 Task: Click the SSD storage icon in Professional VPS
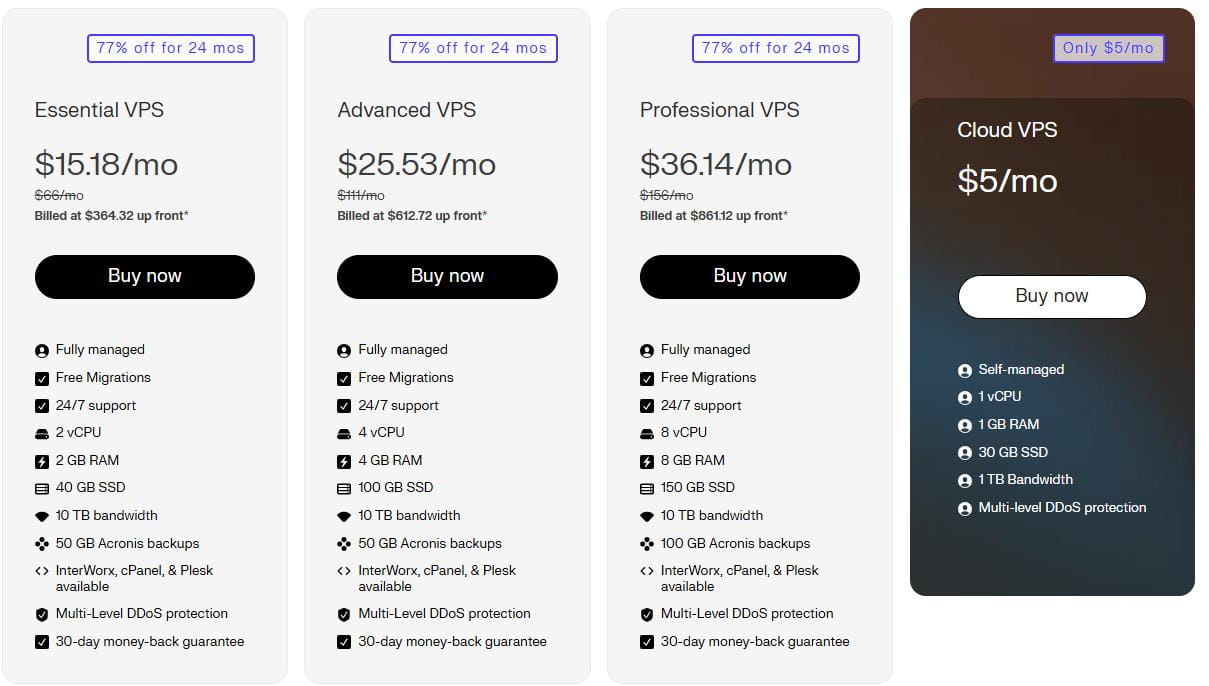(647, 488)
